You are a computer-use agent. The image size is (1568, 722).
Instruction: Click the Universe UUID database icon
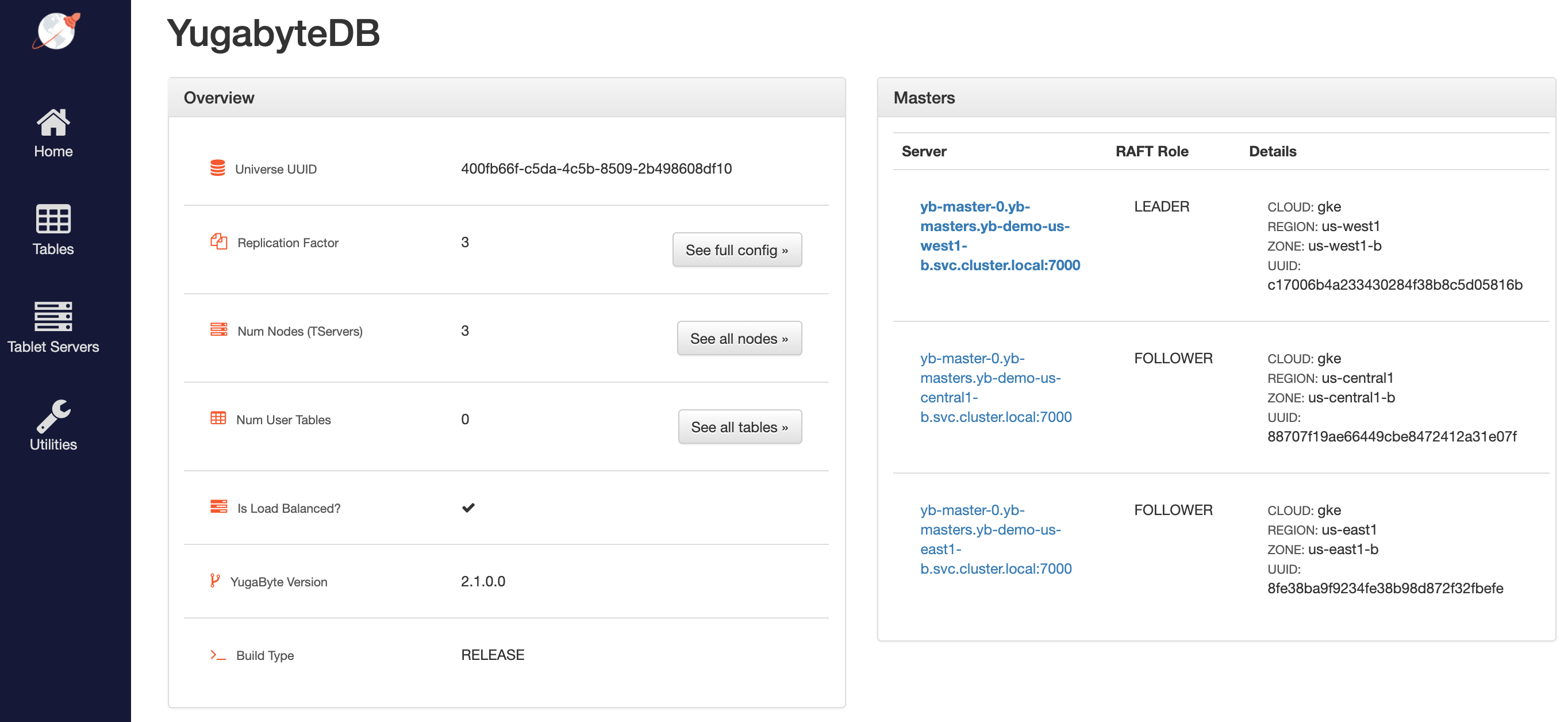click(x=217, y=168)
